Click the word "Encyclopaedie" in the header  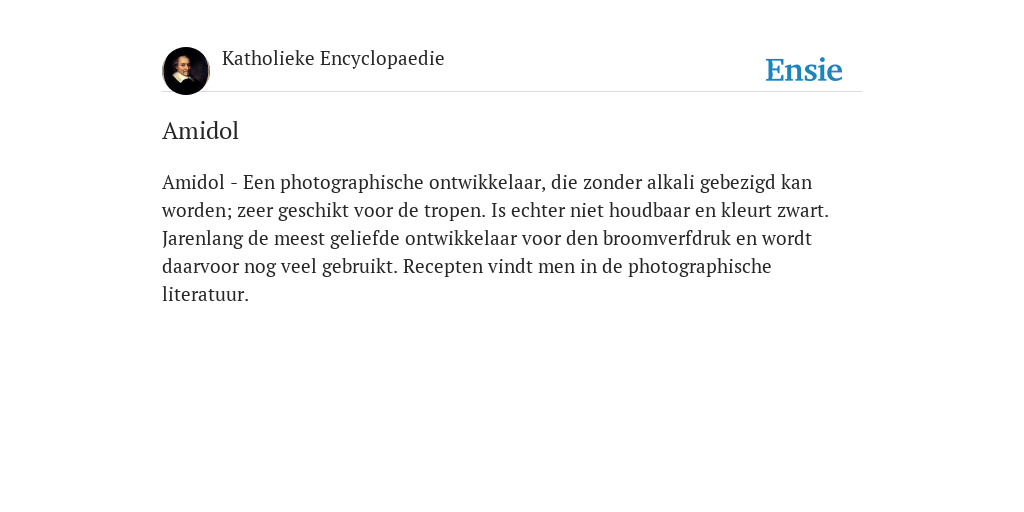click(382, 59)
